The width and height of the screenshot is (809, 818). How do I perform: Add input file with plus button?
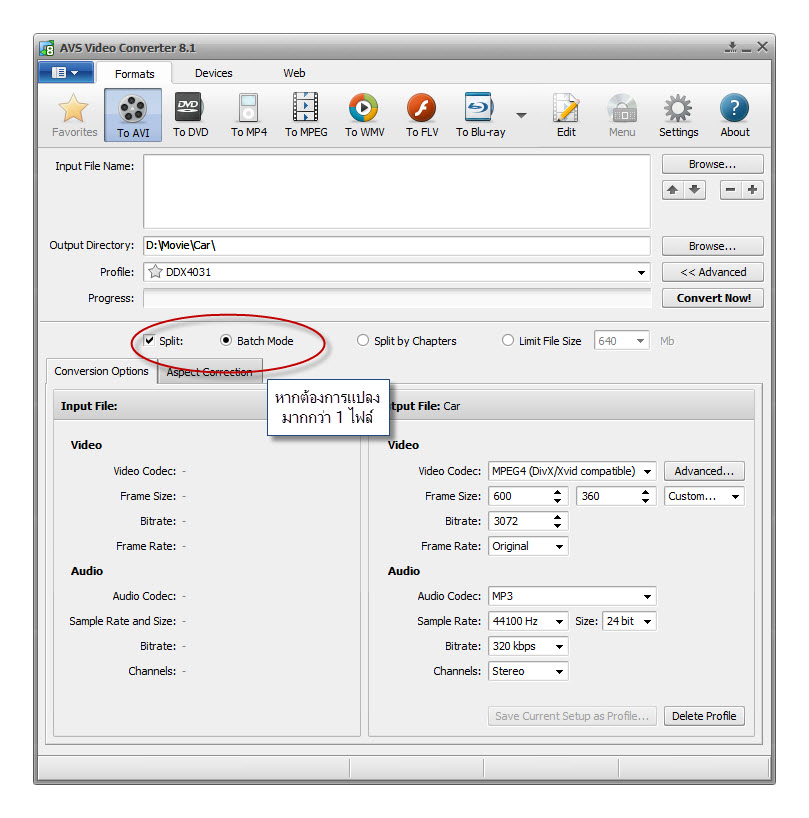pyautogui.click(x=752, y=190)
